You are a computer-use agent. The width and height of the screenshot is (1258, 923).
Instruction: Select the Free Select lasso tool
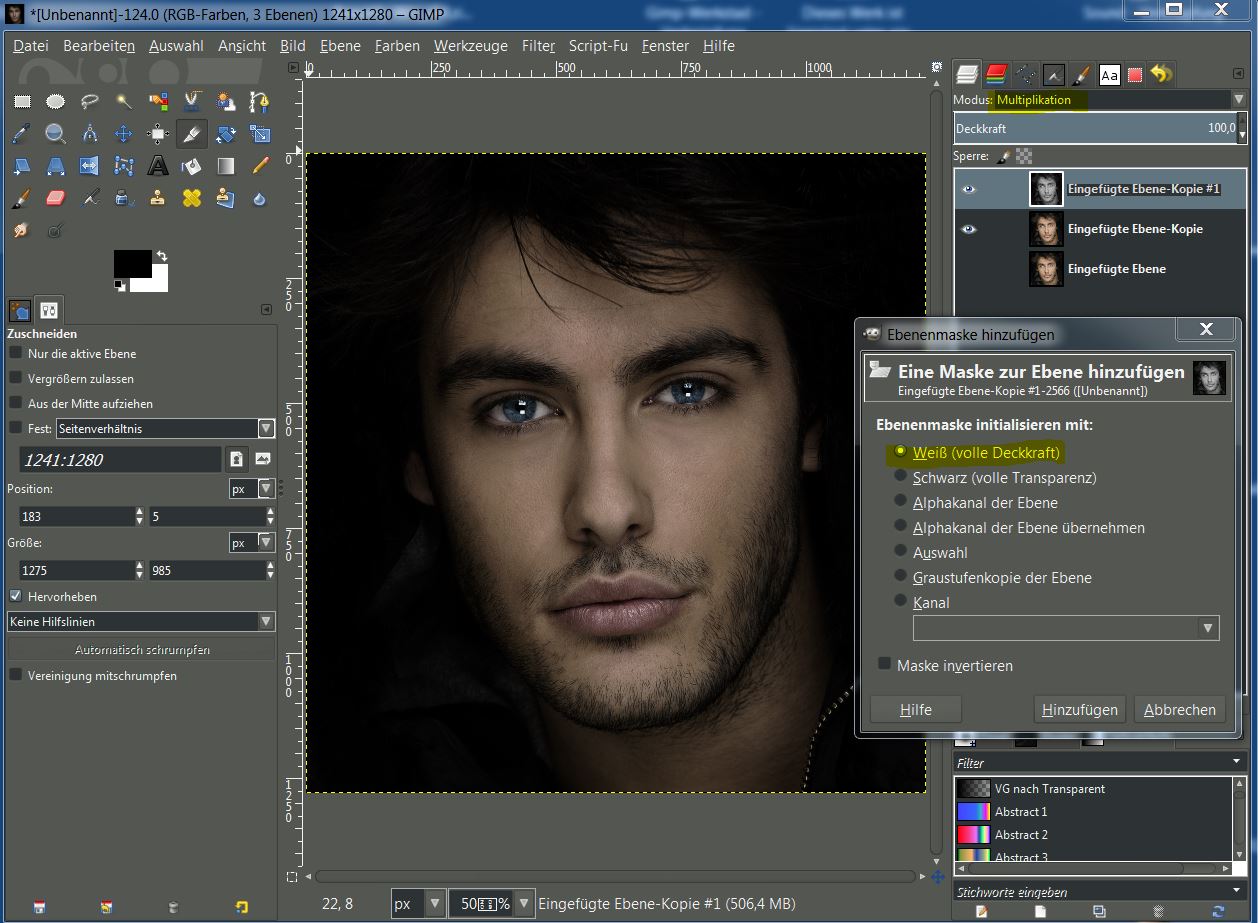pos(90,101)
